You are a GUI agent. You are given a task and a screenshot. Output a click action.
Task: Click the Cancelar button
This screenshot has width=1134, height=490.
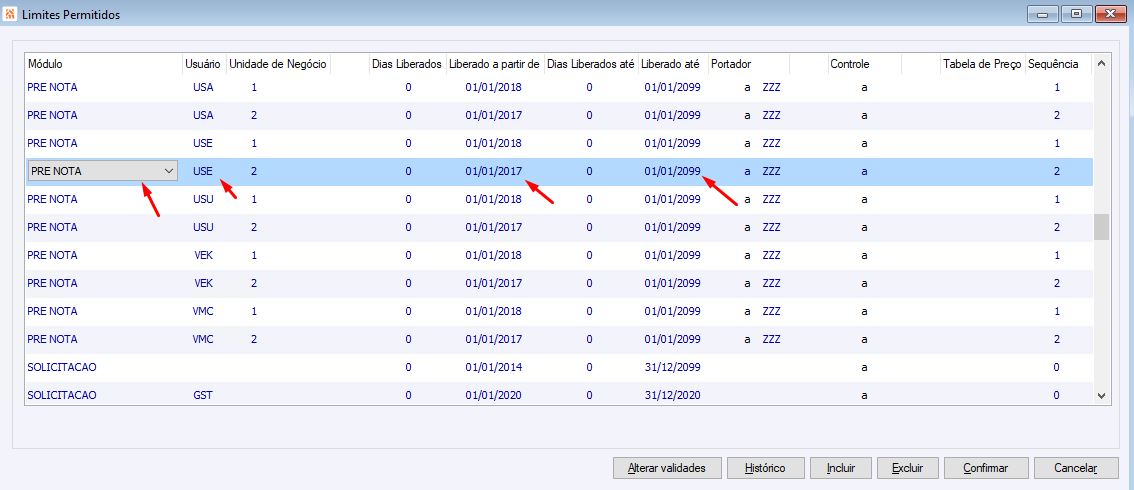[x=1075, y=468]
